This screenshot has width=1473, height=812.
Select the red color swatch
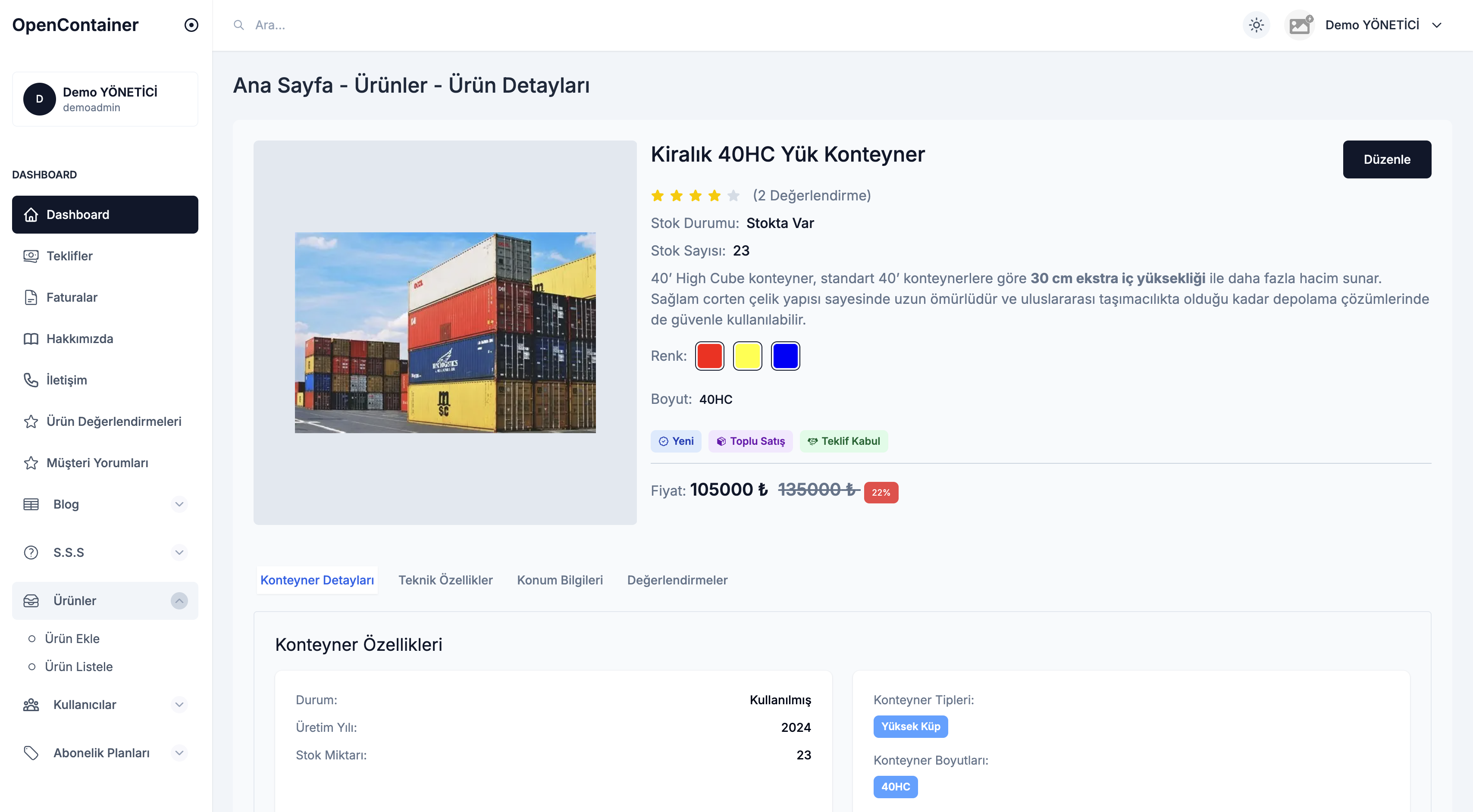coord(710,356)
